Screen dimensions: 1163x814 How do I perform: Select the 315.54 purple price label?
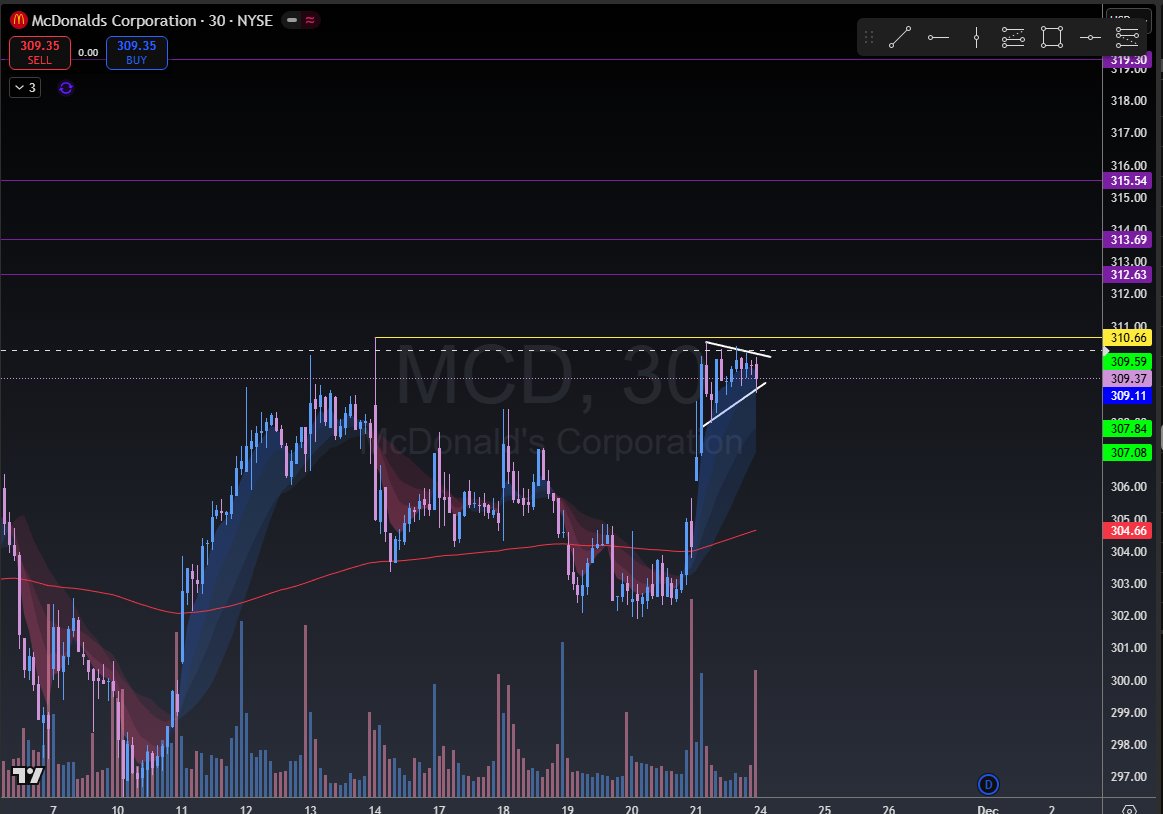[x=1128, y=180]
